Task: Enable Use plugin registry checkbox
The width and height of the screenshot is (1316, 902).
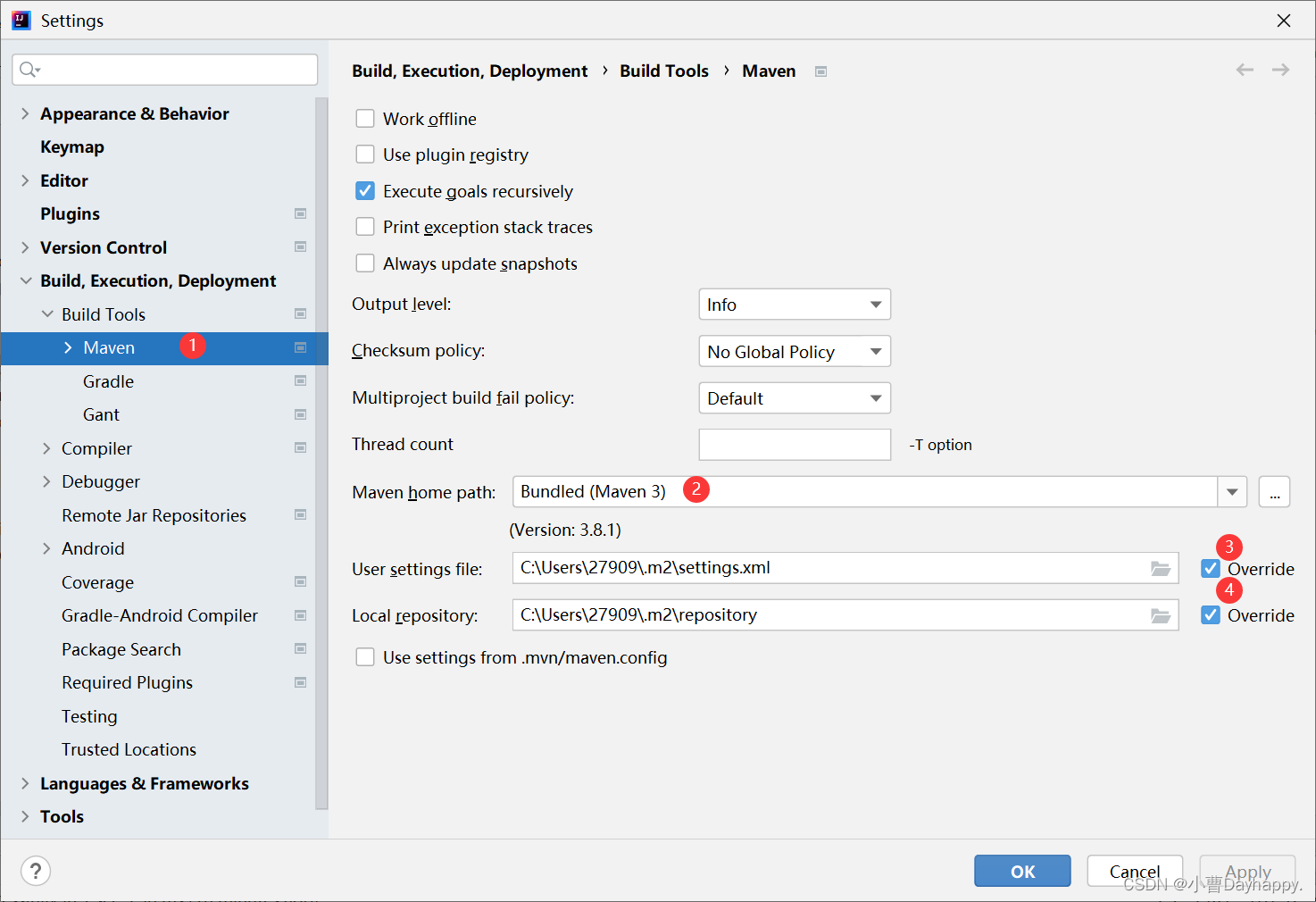Action: coord(365,154)
